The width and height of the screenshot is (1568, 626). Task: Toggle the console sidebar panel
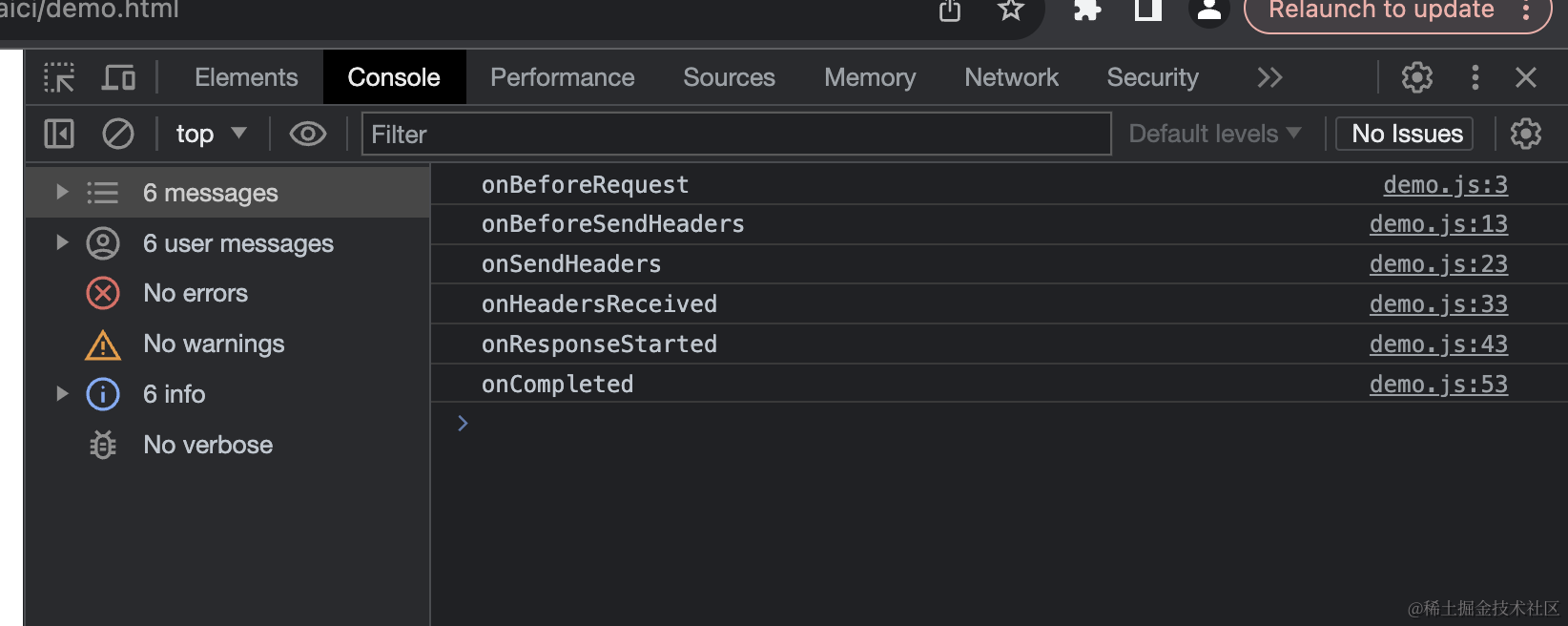(x=59, y=134)
